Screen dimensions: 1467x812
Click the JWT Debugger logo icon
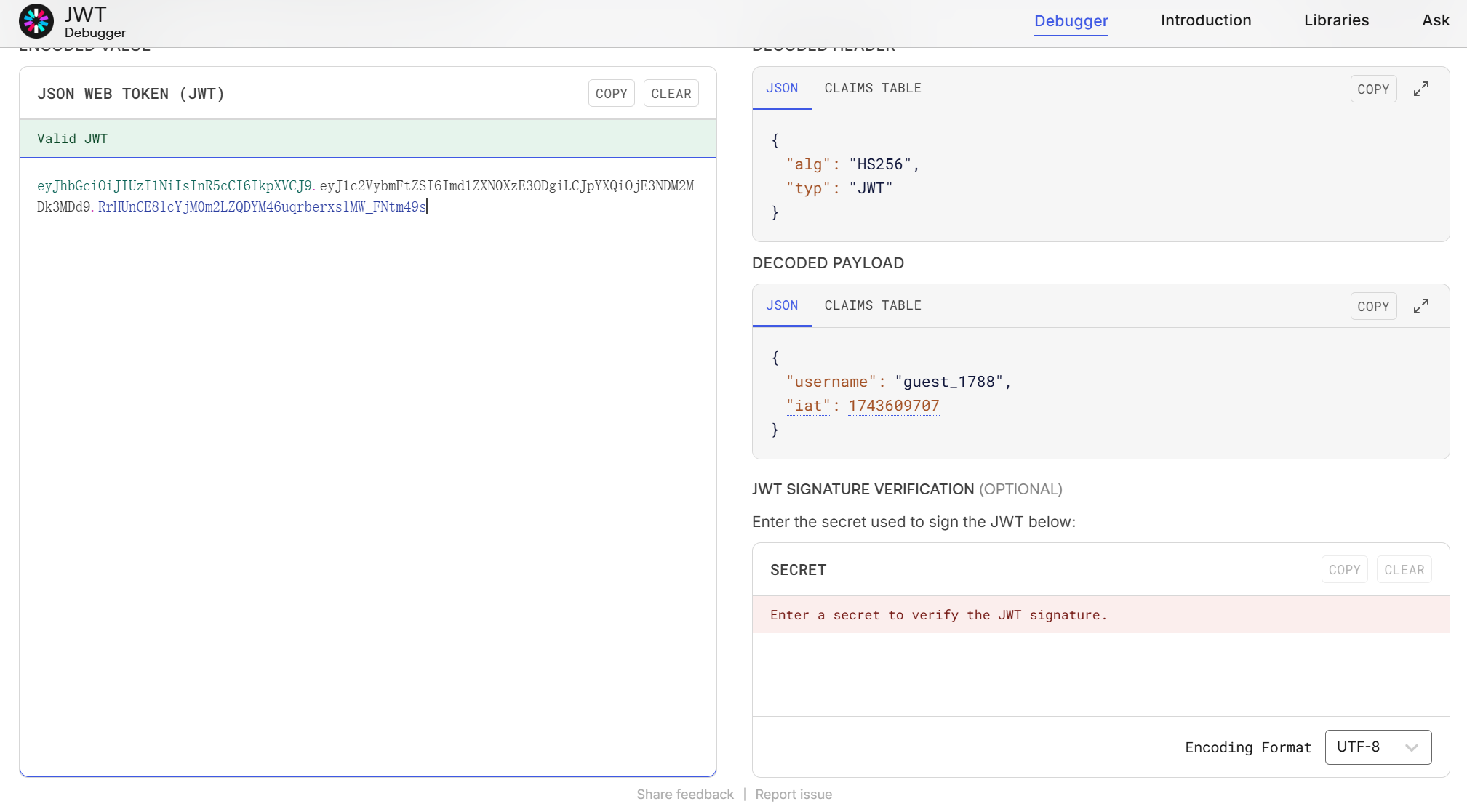point(36,21)
